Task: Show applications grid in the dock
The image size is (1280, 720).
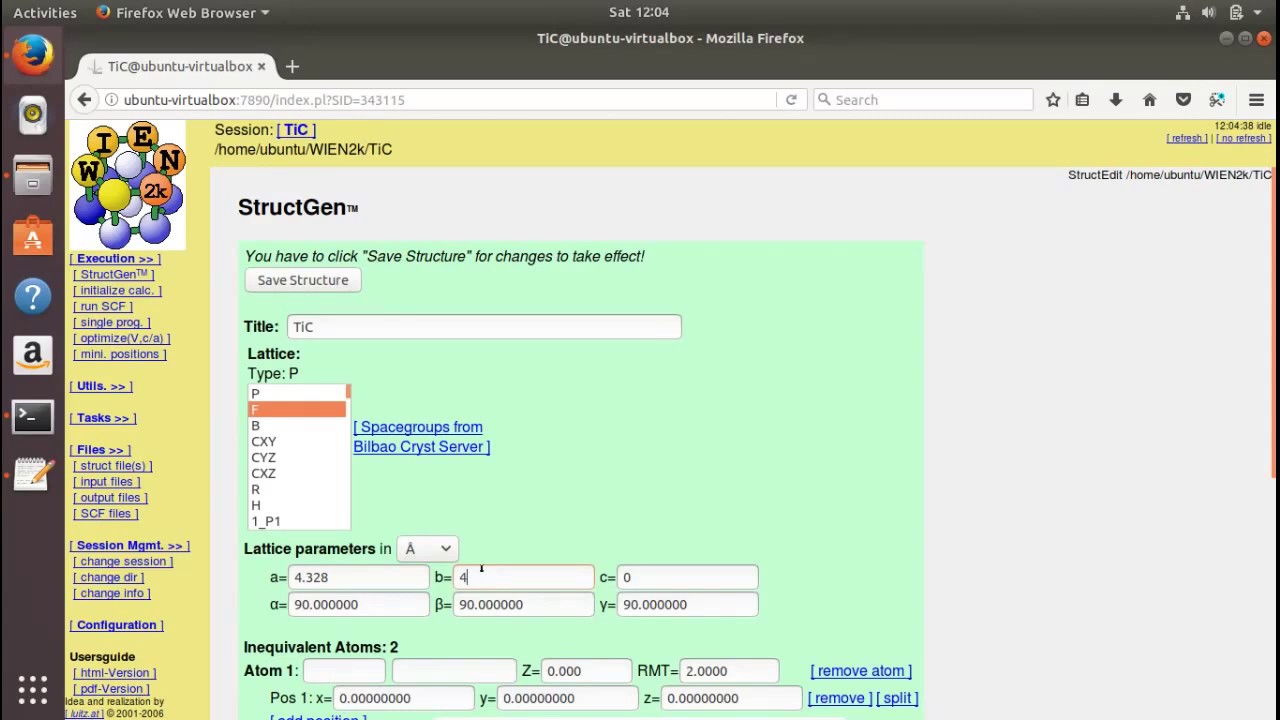Action: 33,689
